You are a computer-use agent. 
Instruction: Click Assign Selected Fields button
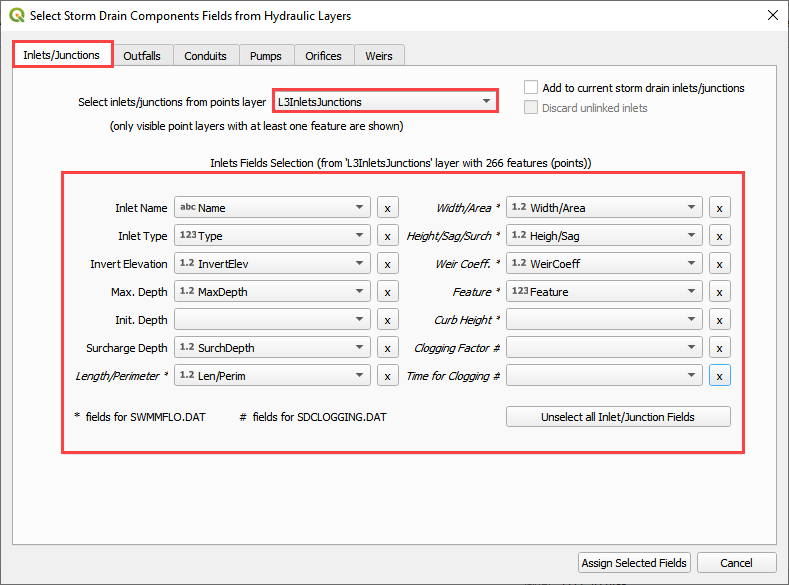point(634,563)
